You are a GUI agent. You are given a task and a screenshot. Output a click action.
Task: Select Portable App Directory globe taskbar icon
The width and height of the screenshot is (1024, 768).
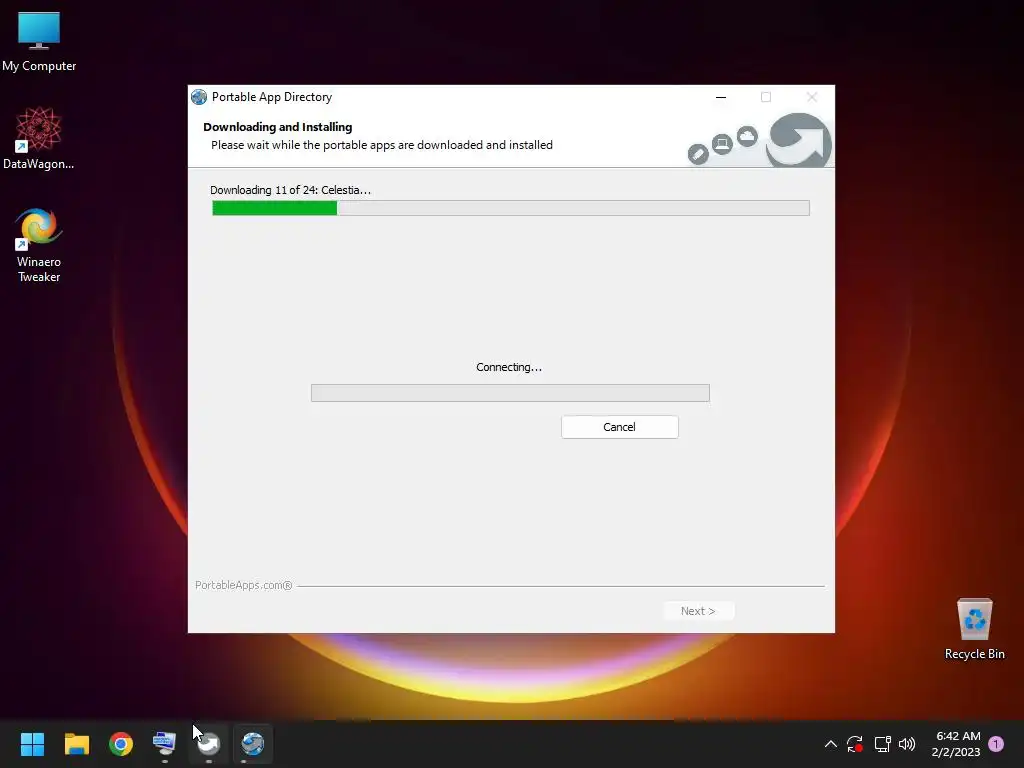tap(252, 744)
